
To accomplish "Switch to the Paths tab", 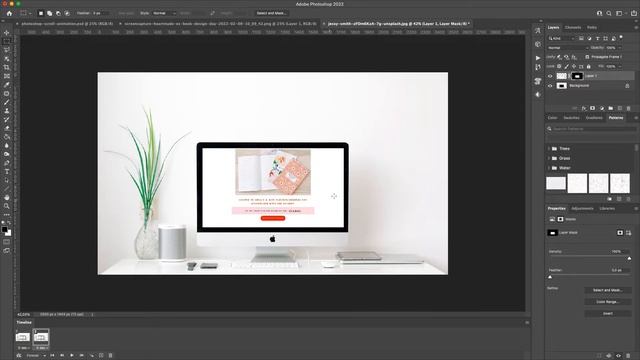I will 592,27.
